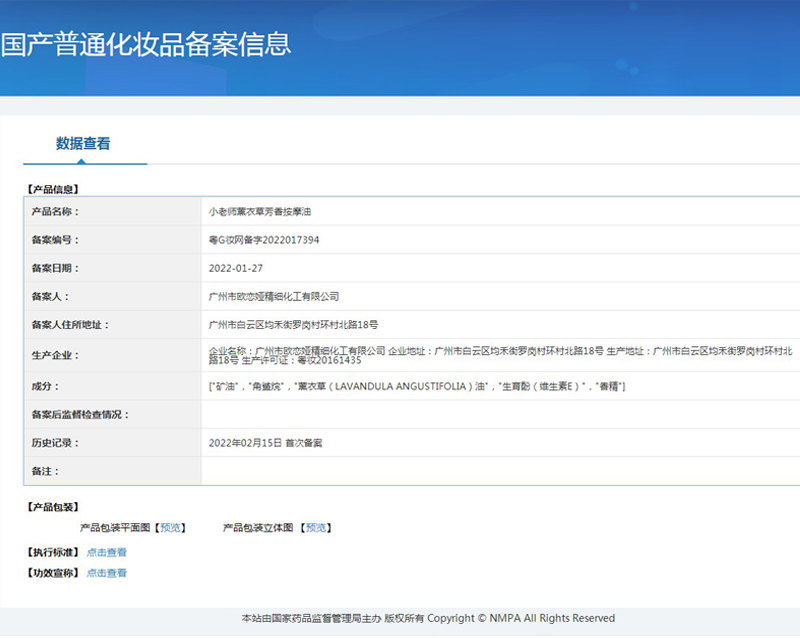This screenshot has width=800, height=638.
Task: Click the 产品包装平面图 label
Action: (x=115, y=528)
